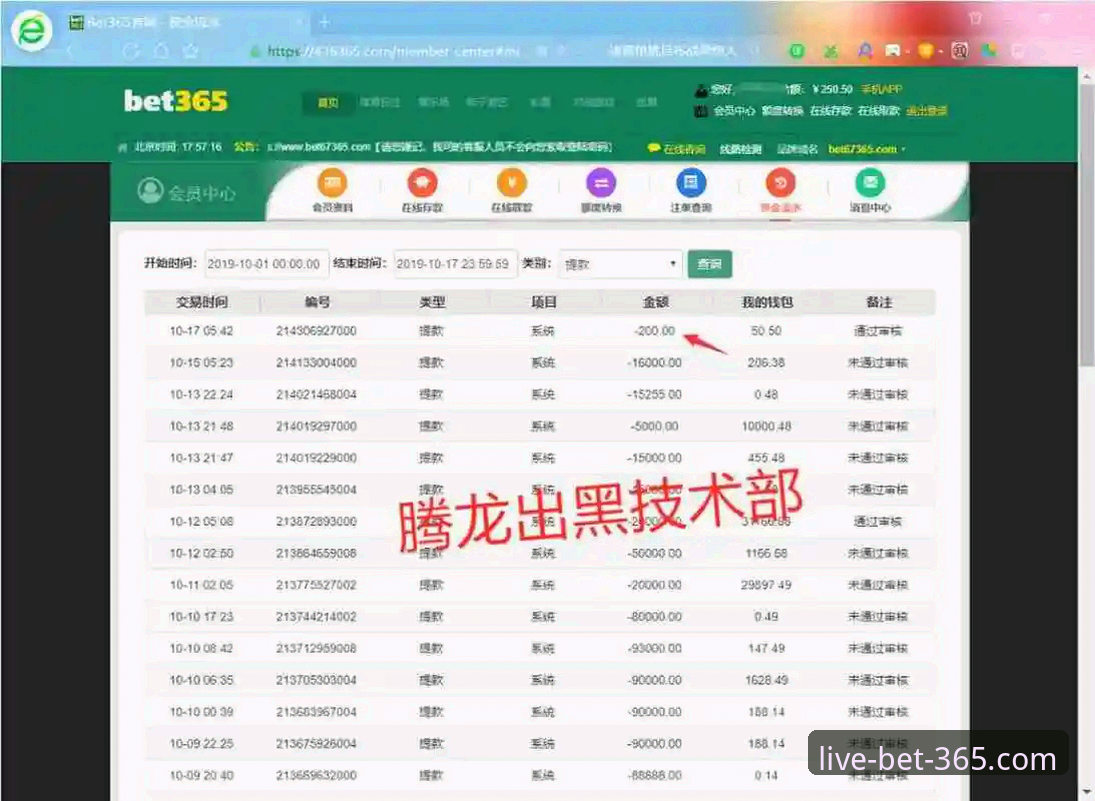This screenshot has width=1095, height=801.
Task: Open the 在线咨询 online support link
Action: [x=677, y=149]
